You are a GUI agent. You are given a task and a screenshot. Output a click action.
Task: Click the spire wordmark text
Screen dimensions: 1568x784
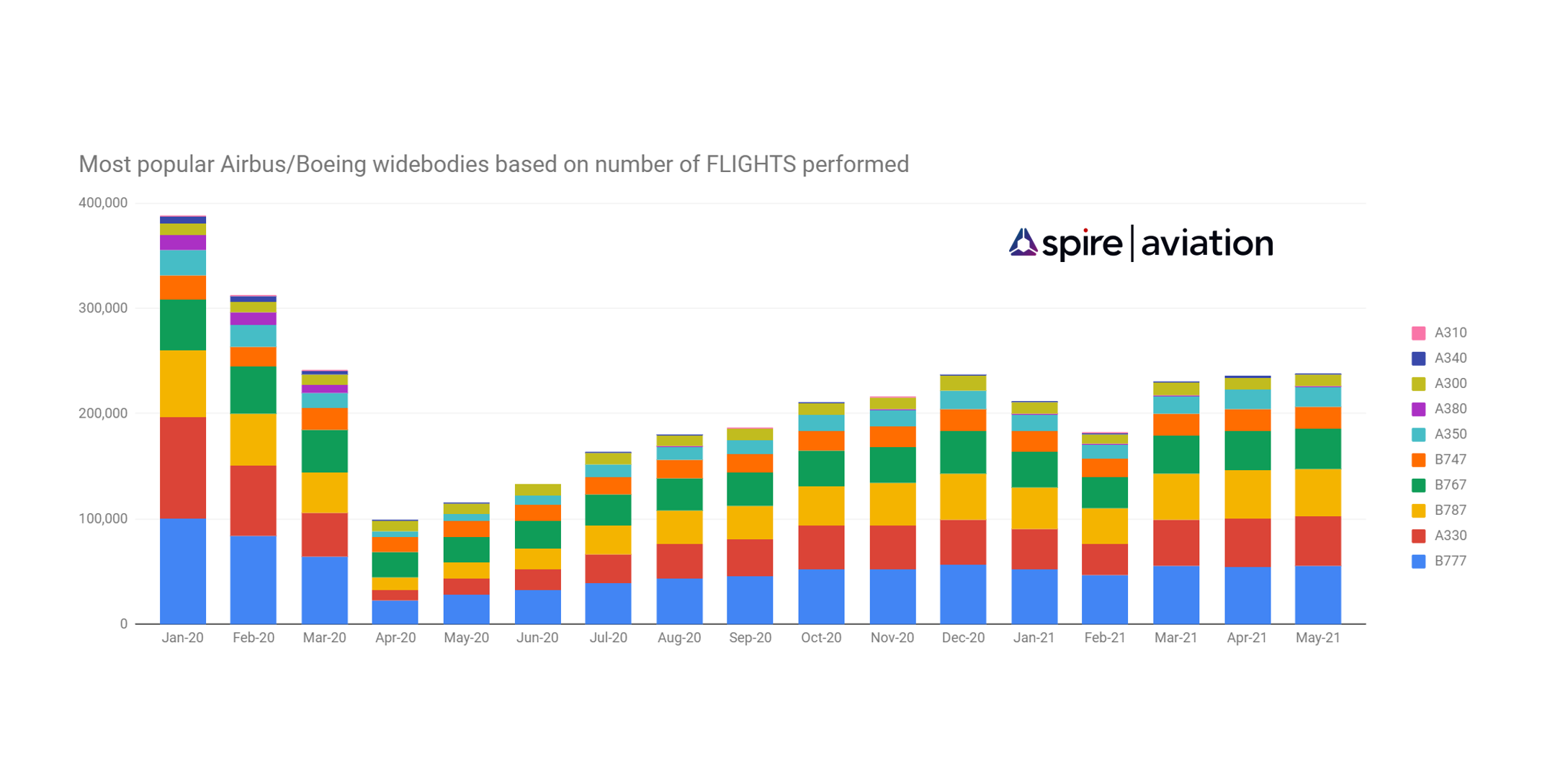[x=1082, y=245]
